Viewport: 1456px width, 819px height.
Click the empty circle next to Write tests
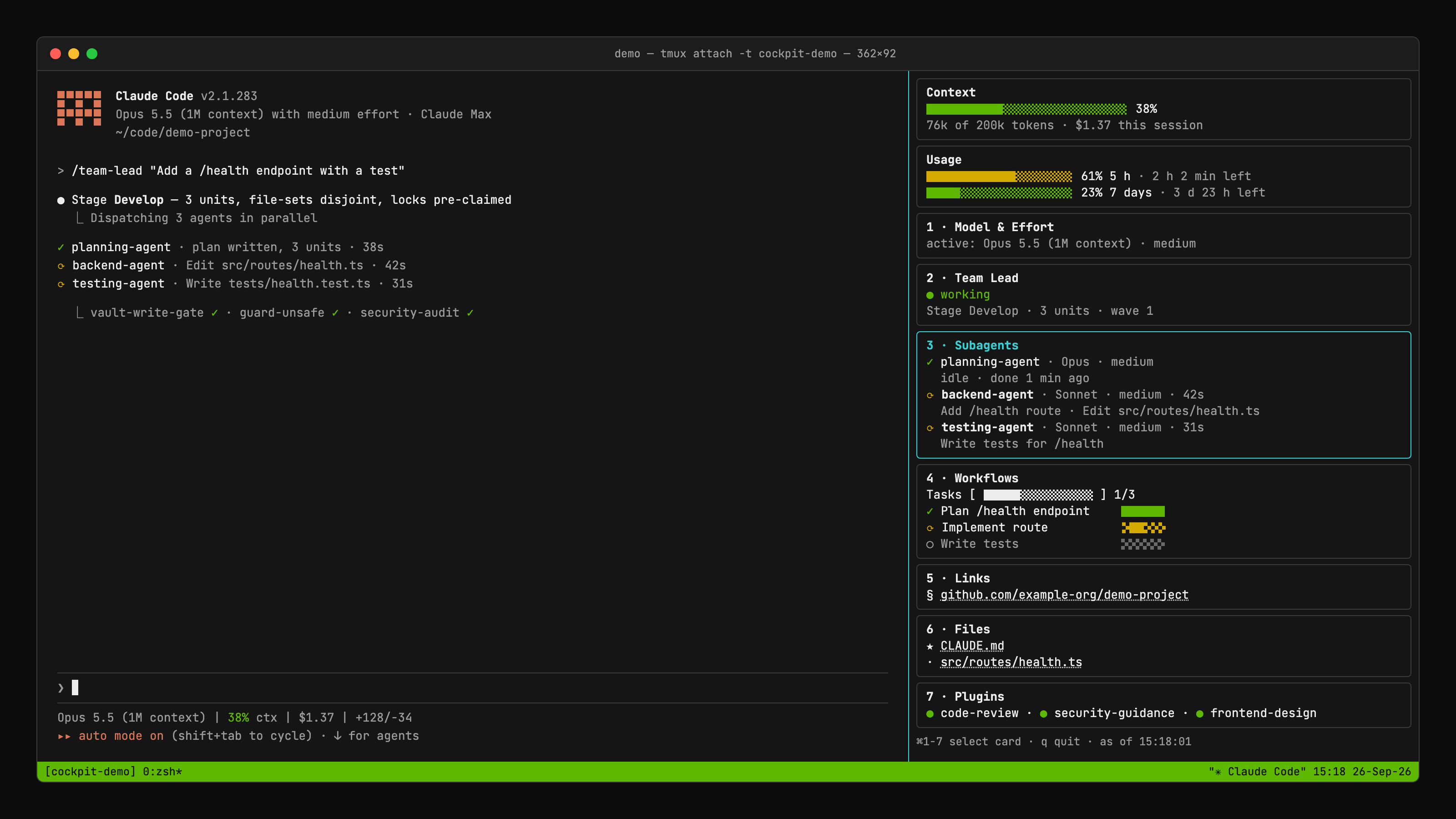click(930, 544)
